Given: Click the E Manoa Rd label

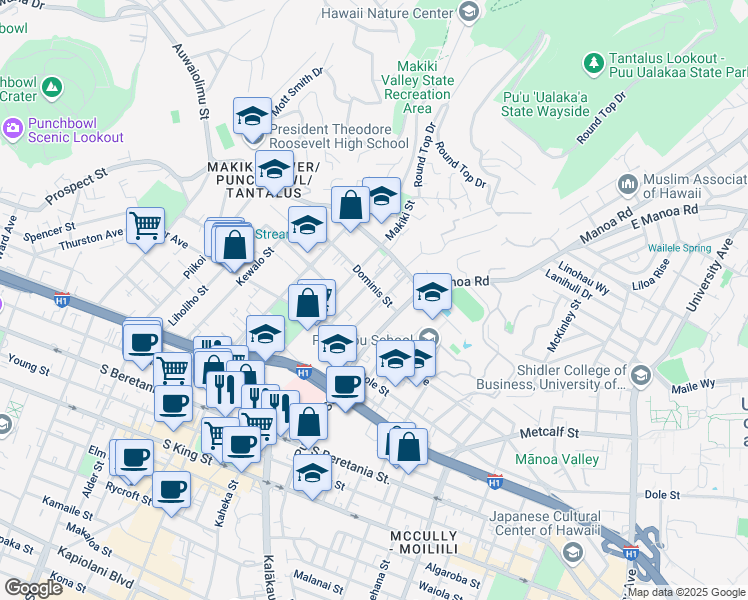Looking at the screenshot, I should pos(665,217).
